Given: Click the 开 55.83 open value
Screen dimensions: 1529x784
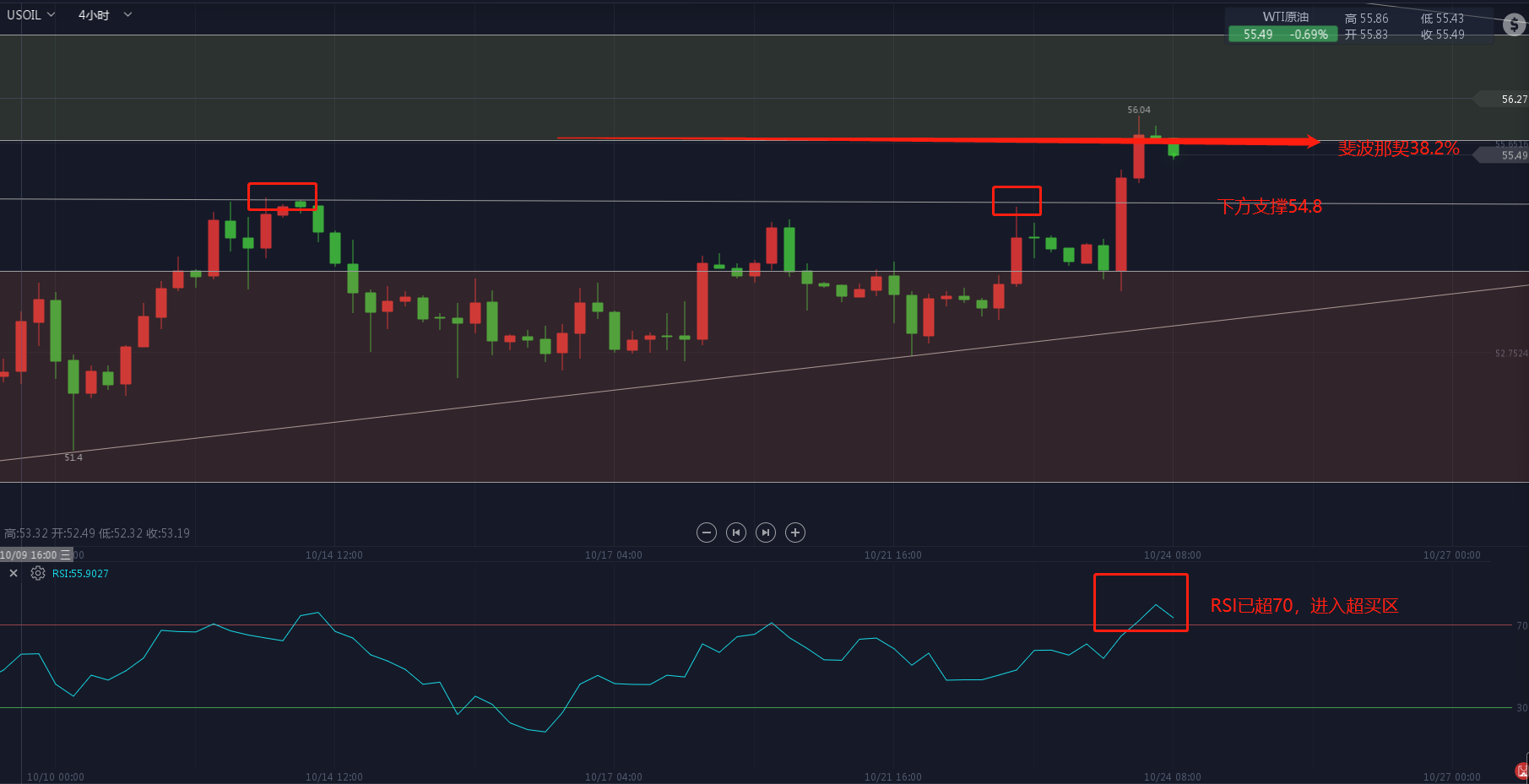Looking at the screenshot, I should coord(1366,35).
